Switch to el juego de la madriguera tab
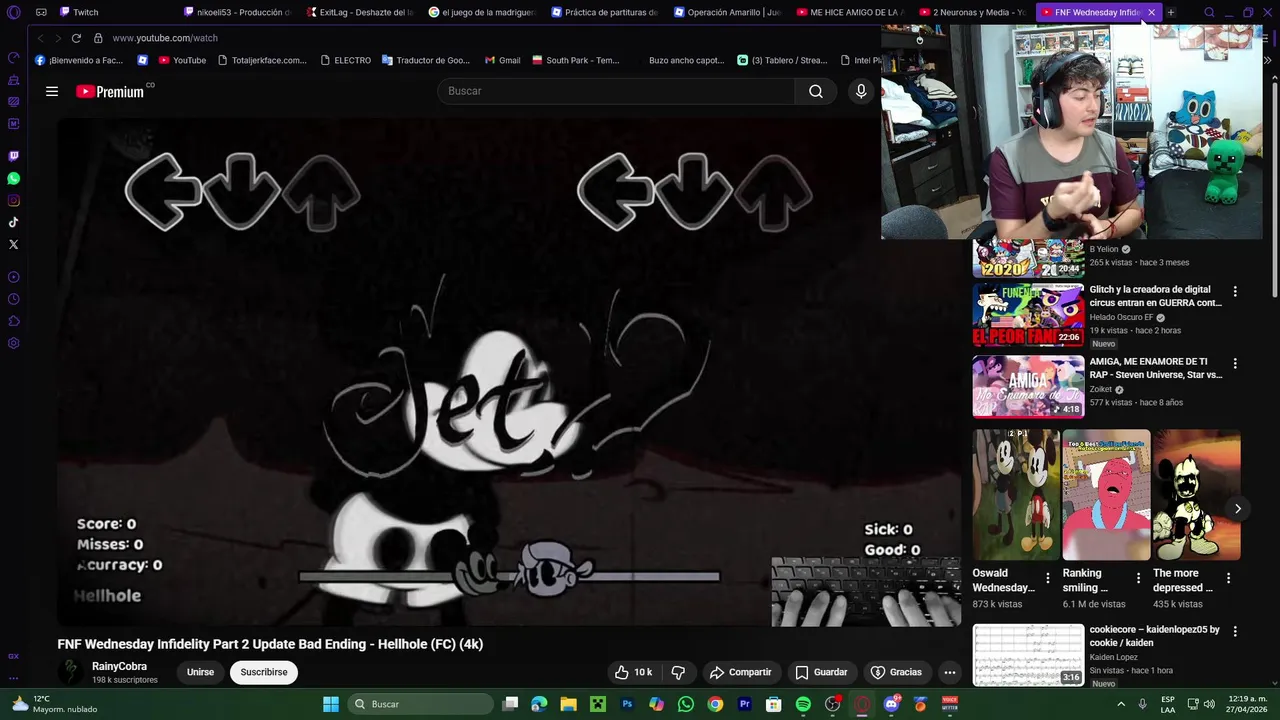 point(482,12)
